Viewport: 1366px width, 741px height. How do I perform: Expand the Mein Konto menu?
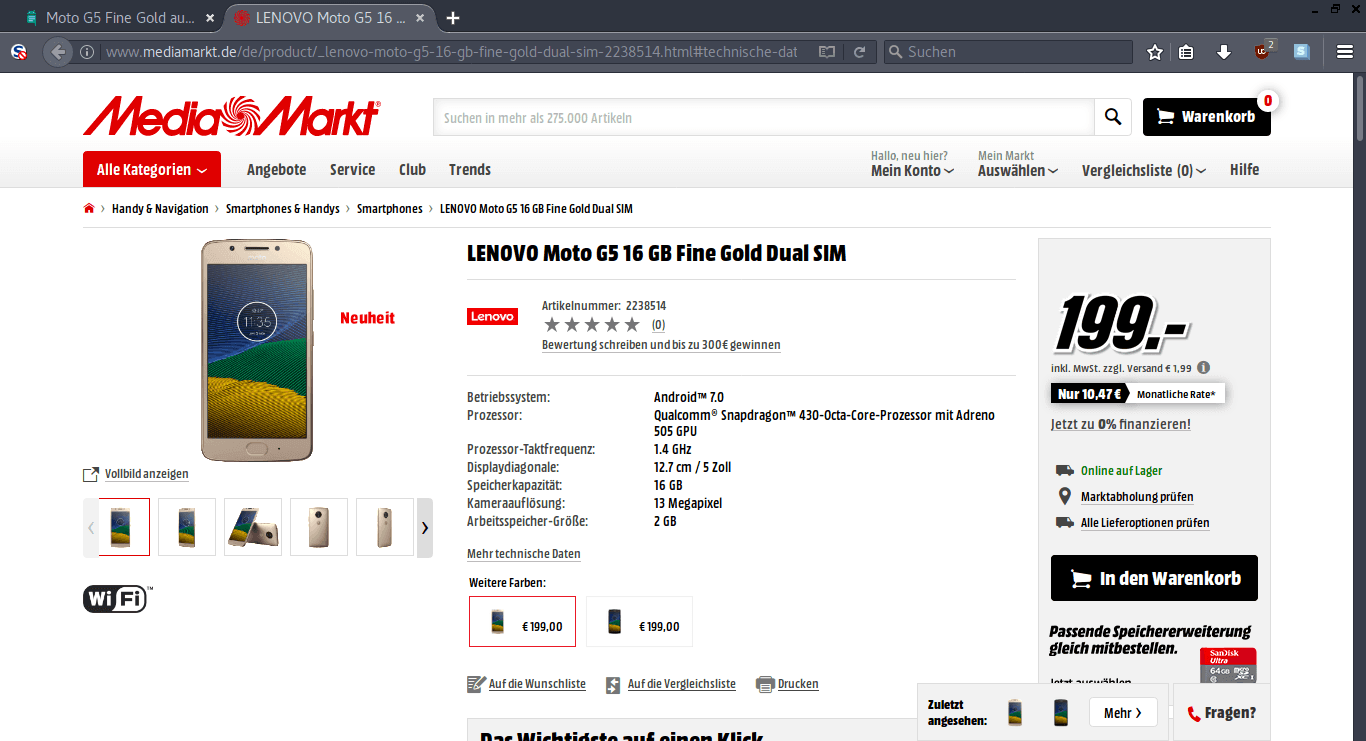click(912, 171)
